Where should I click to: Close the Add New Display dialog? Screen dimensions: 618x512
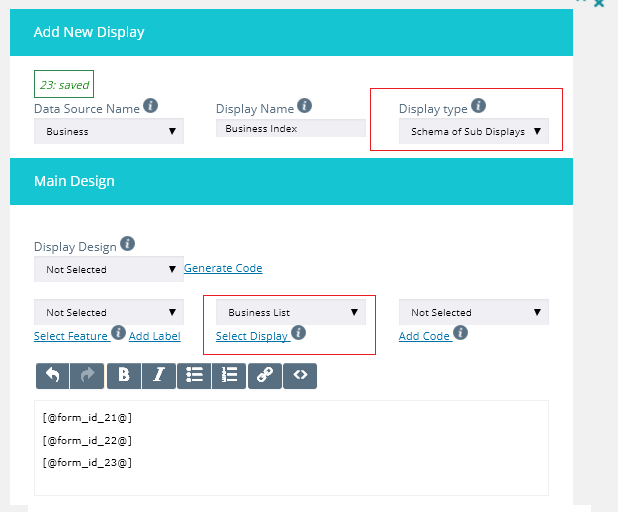pos(599,4)
